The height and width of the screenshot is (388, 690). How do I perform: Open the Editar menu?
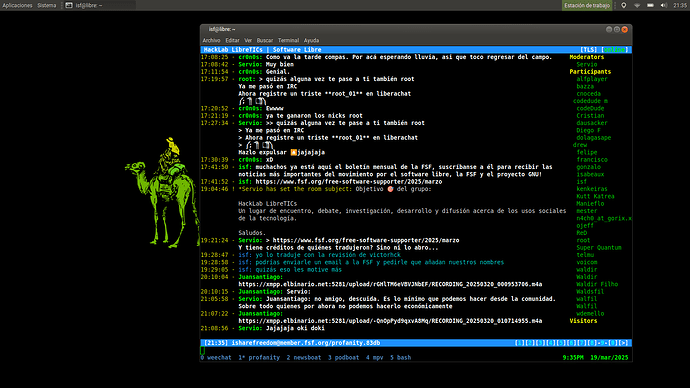click(x=232, y=40)
